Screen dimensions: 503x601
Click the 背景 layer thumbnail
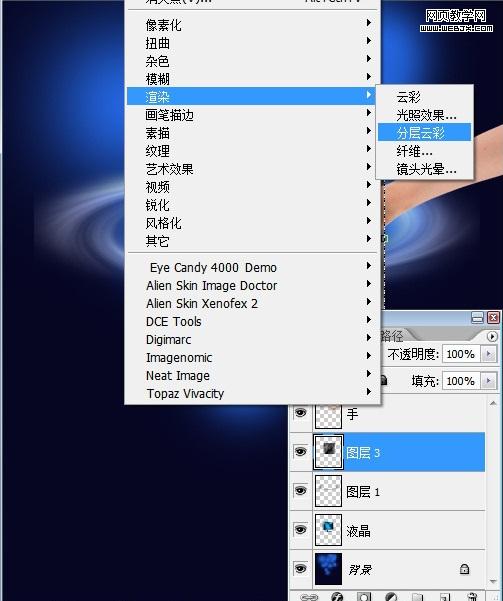tap(328, 569)
